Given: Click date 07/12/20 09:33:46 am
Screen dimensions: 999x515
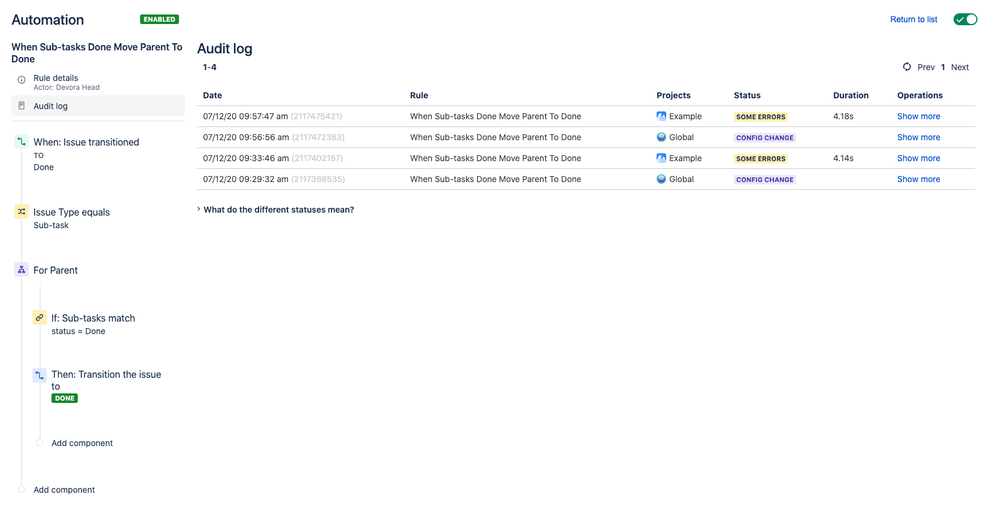Looking at the screenshot, I should point(245,158).
